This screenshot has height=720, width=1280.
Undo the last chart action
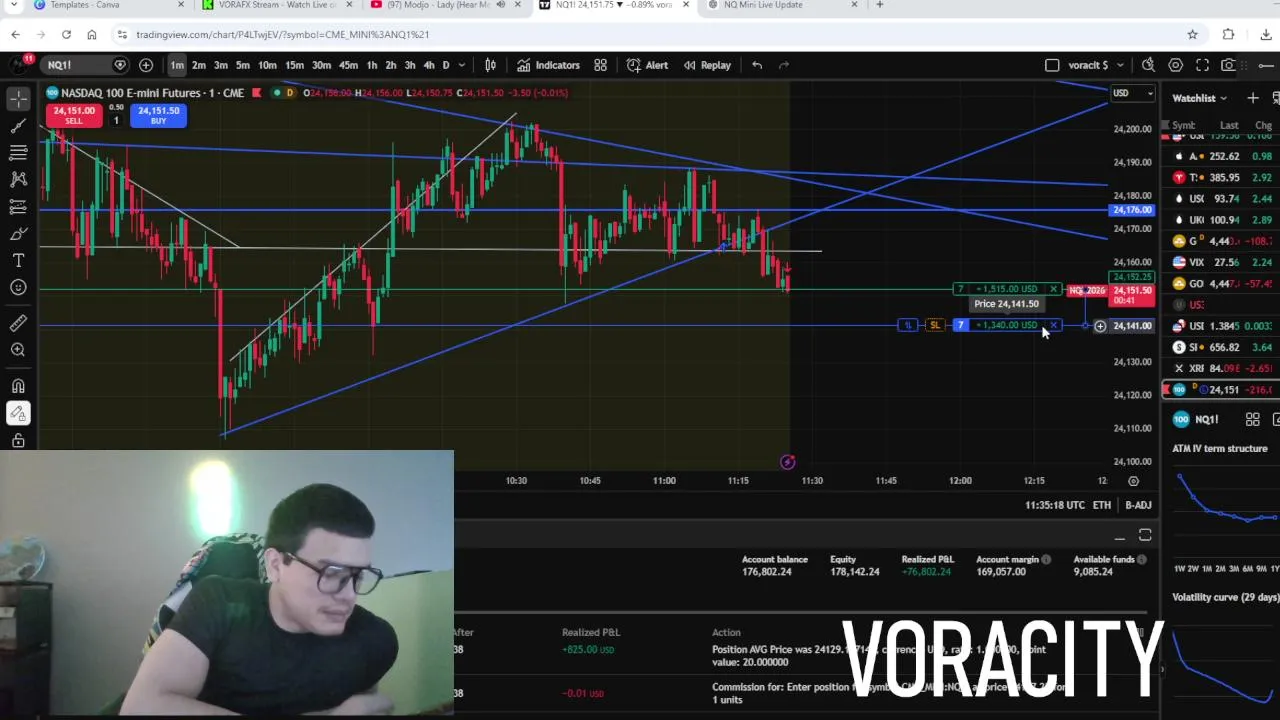point(757,65)
